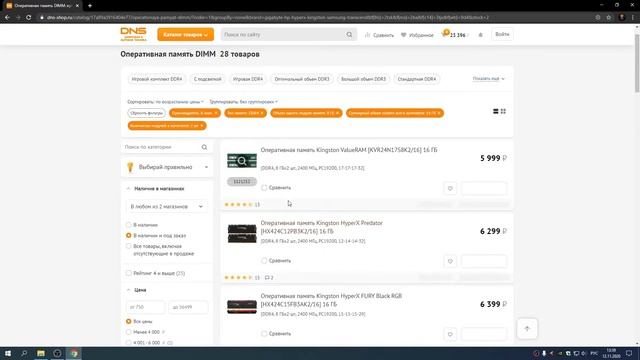Select the Менее 4 000 price option
The width and height of the screenshot is (640, 360).
129,332
